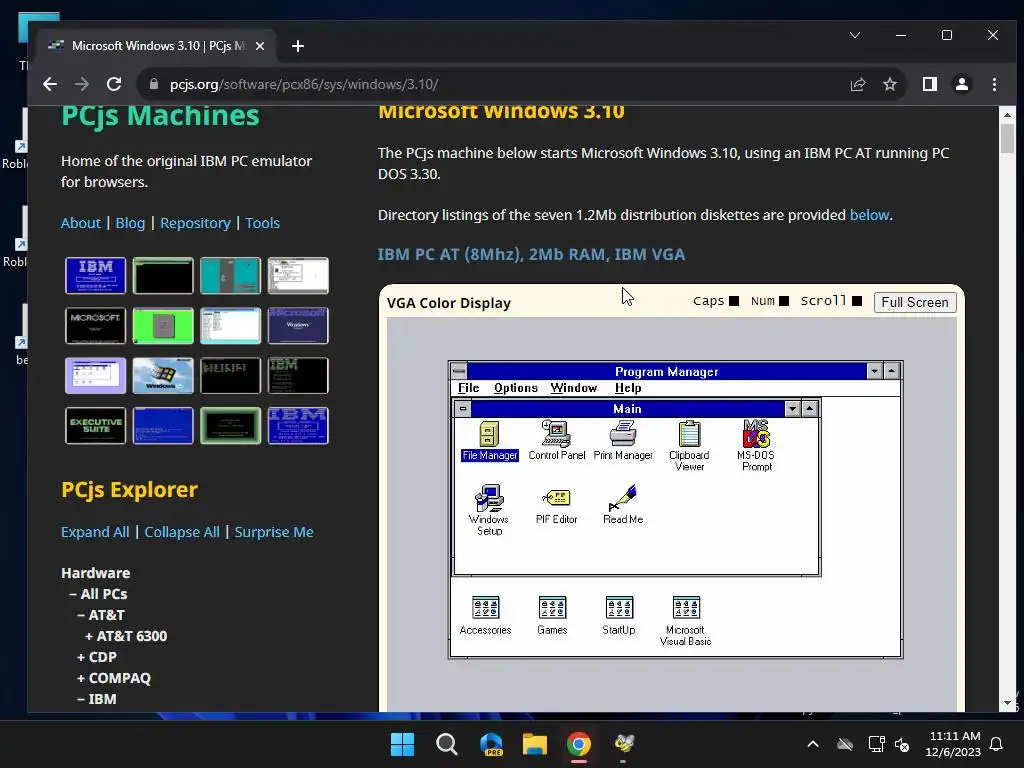Image resolution: width=1024 pixels, height=768 pixels.
Task: Collapse the All PCs tree node
Action: tap(98, 594)
